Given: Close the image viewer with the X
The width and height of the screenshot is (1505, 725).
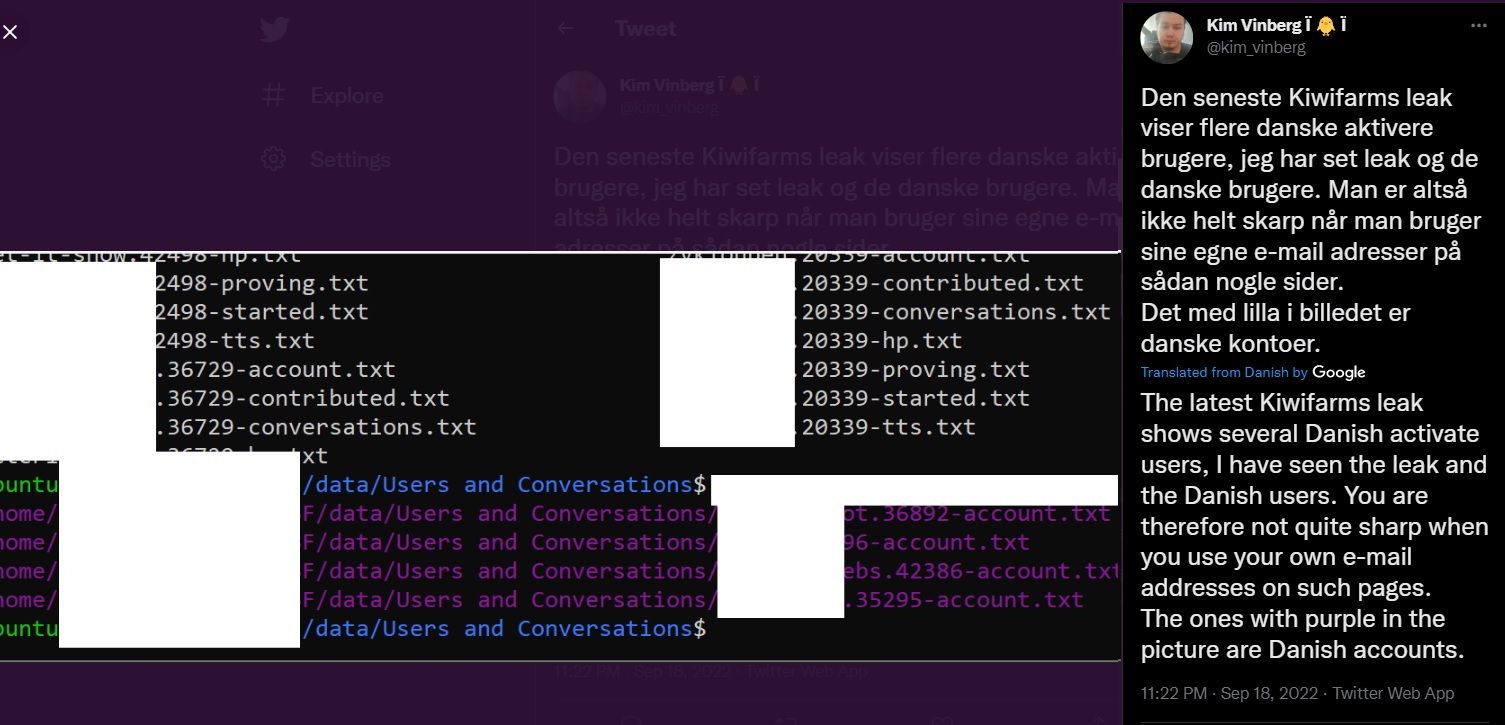Looking at the screenshot, I should click(10, 32).
